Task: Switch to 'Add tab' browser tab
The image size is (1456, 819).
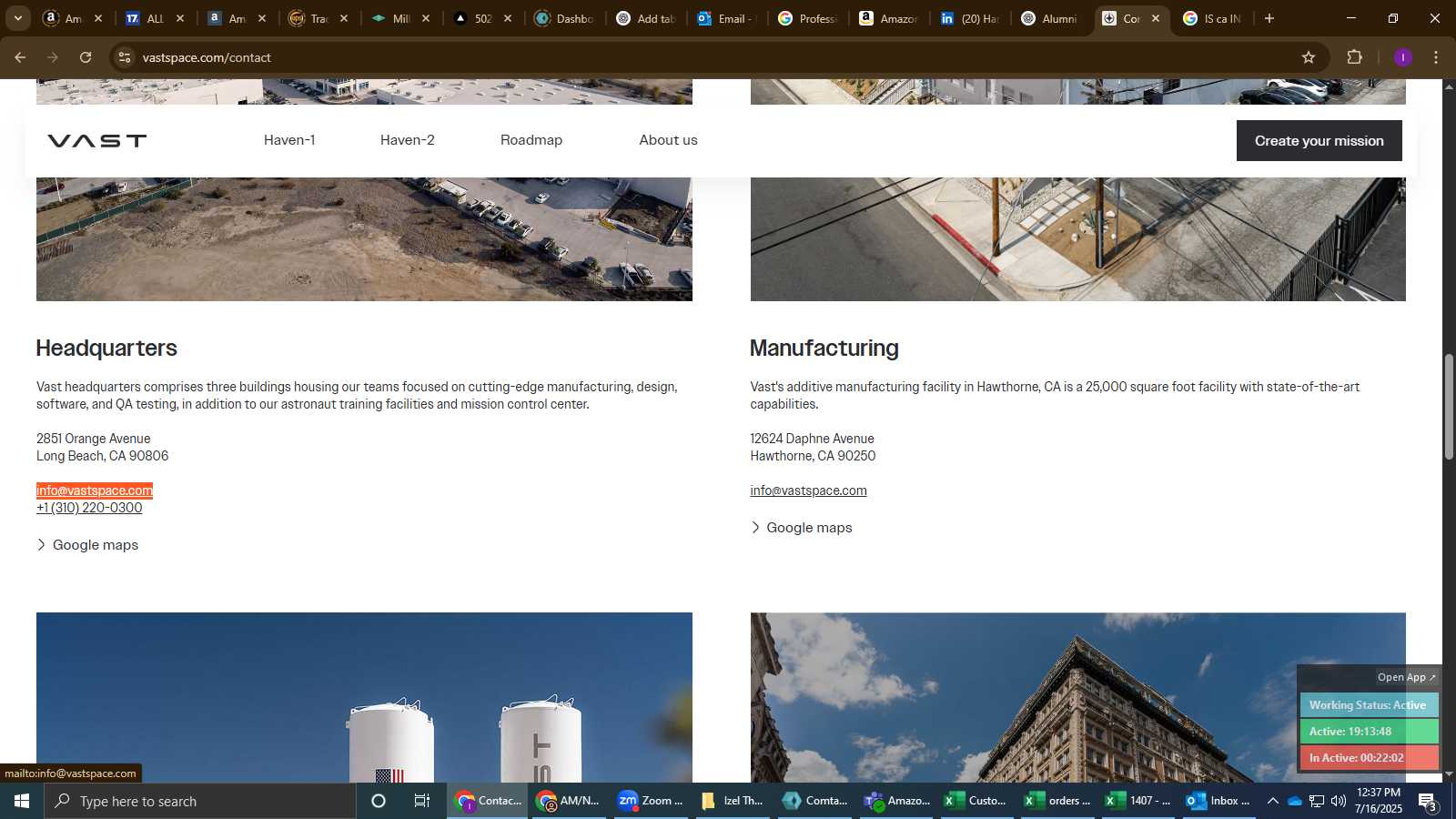Action: tap(646, 18)
